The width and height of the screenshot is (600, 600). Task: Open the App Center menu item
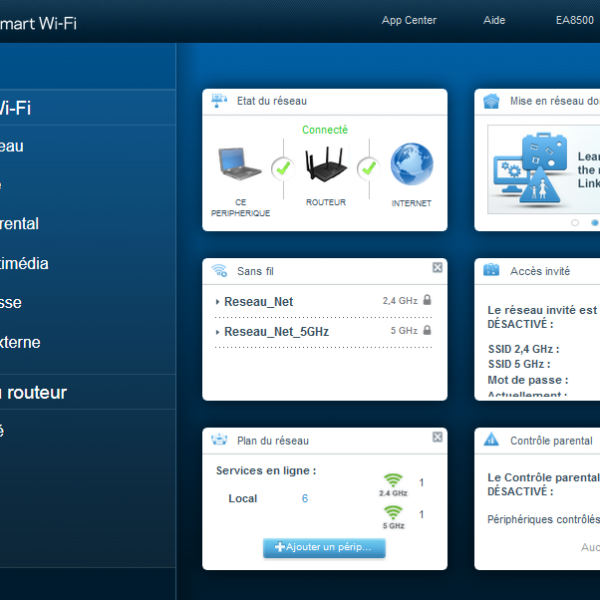[409, 20]
